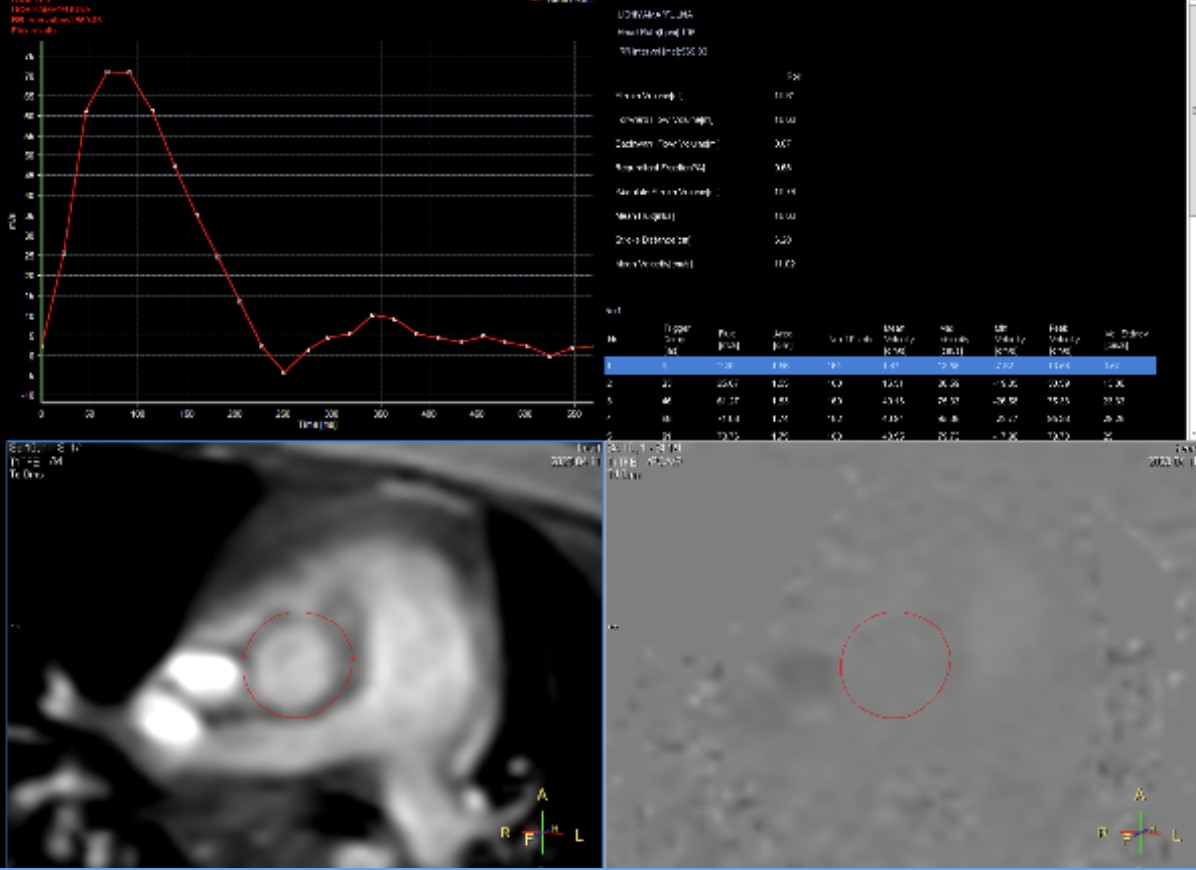Select the highlighted row 1 in the flow table
Viewport: 1196px width, 870px height.
[880, 366]
